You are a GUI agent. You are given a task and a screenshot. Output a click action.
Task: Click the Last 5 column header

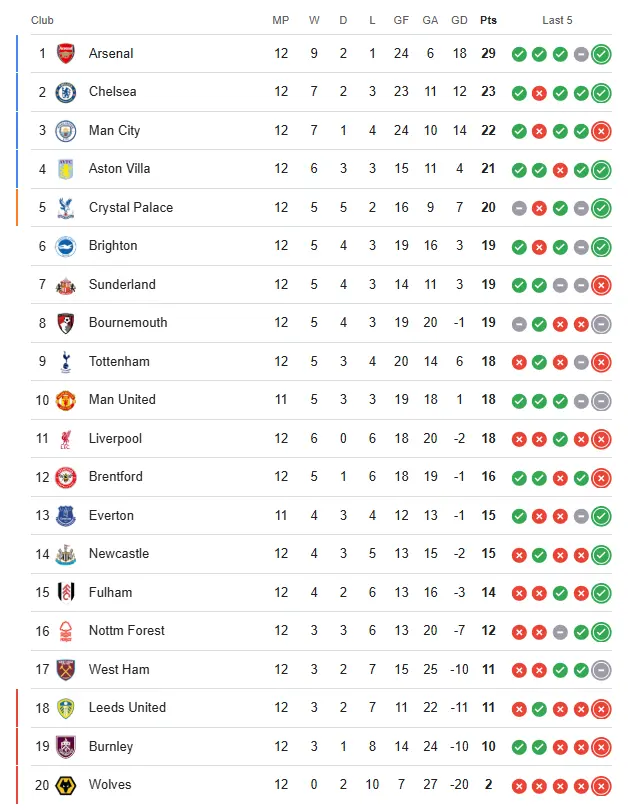point(557,20)
